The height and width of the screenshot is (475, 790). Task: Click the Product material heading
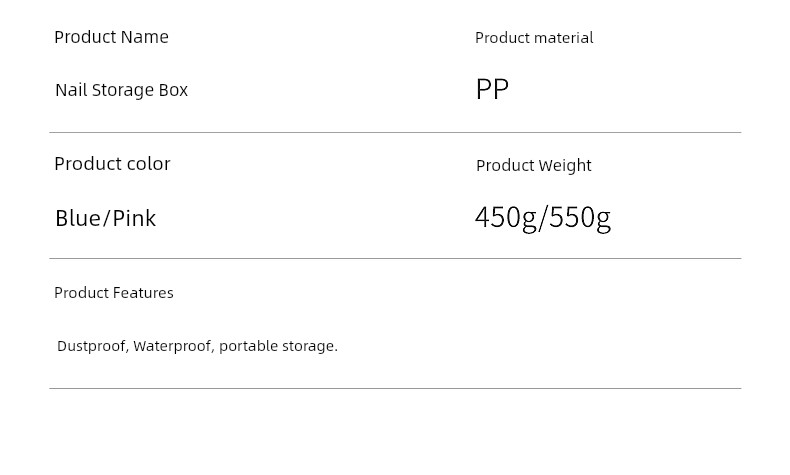534,38
